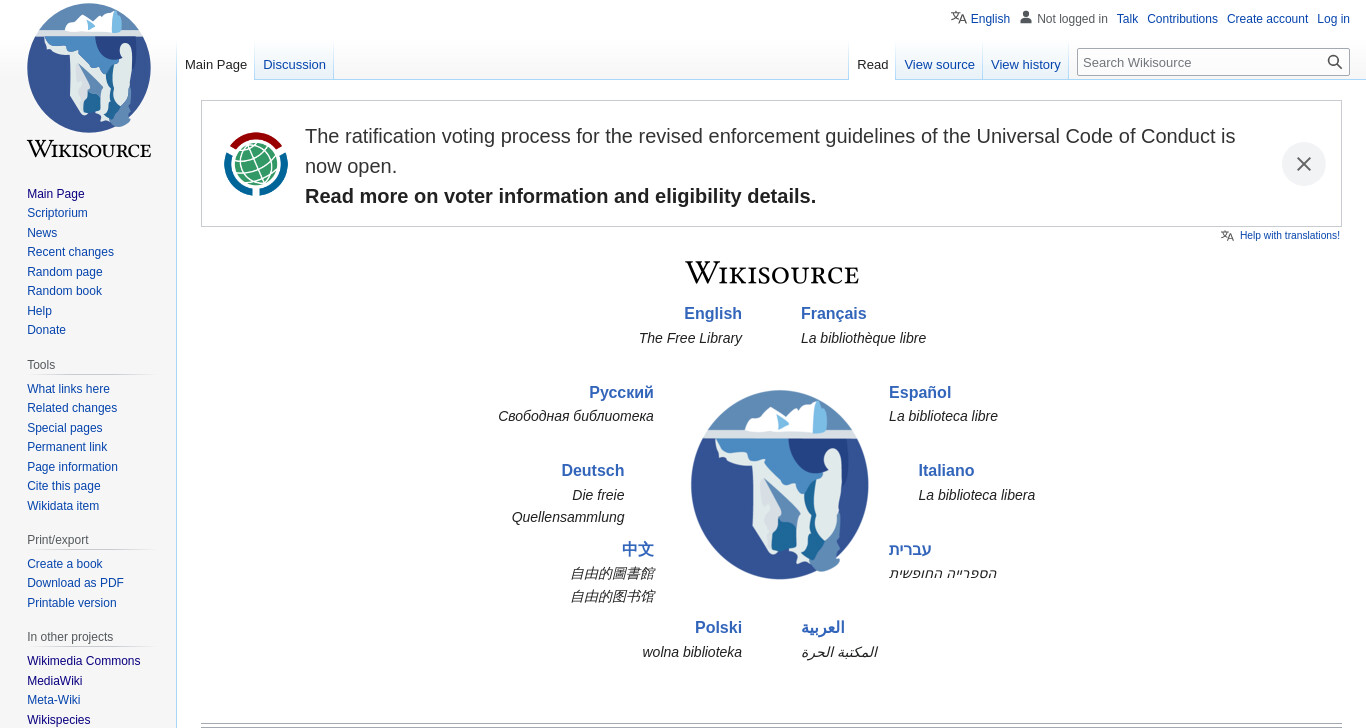Go to Main Page in the sidebar

tap(56, 194)
